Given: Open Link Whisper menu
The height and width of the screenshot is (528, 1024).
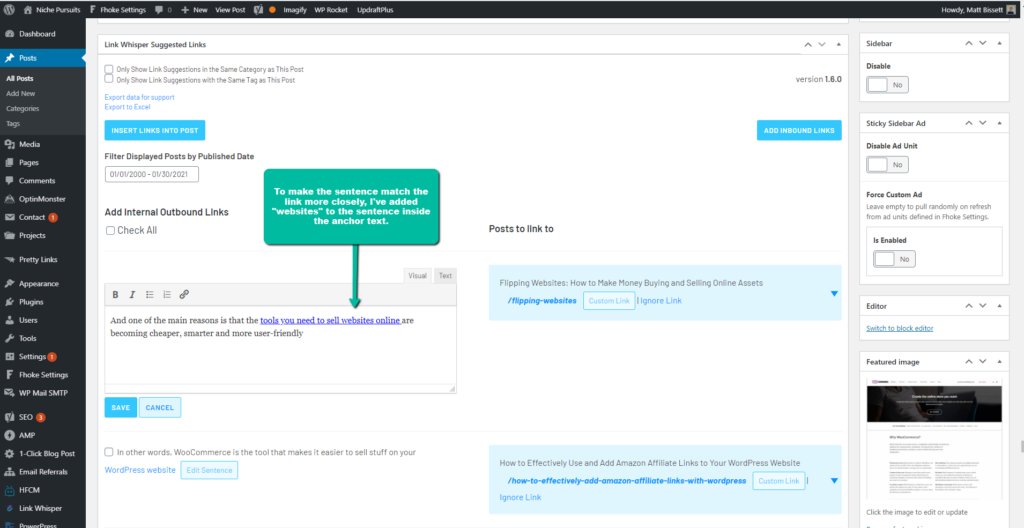Looking at the screenshot, I should 42,508.
